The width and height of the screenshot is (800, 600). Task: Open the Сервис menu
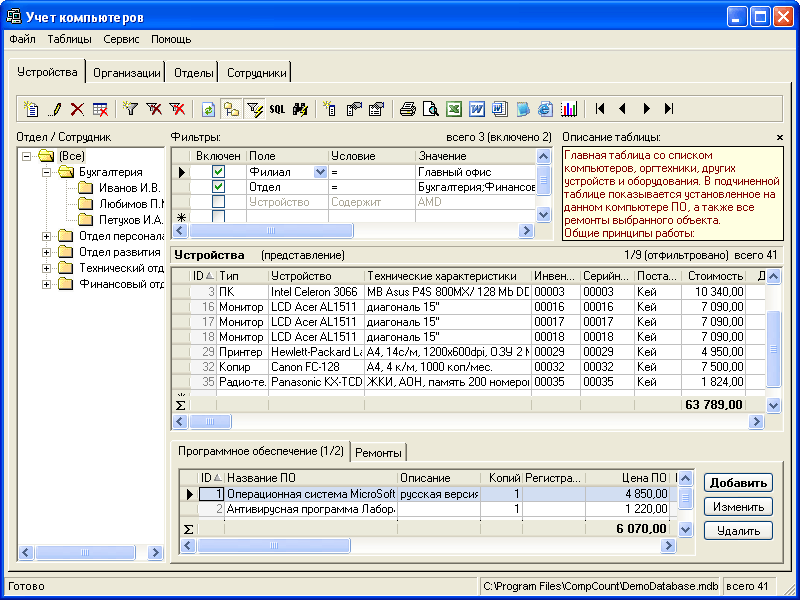pyautogui.click(x=121, y=39)
